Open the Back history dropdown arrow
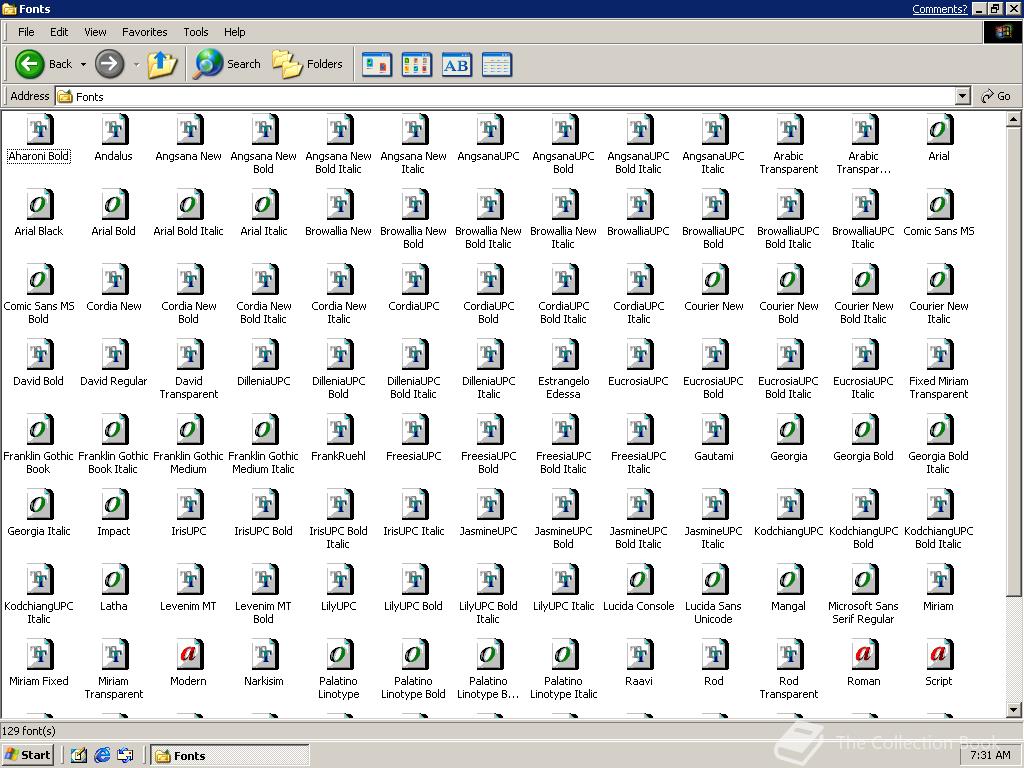 tap(83, 64)
